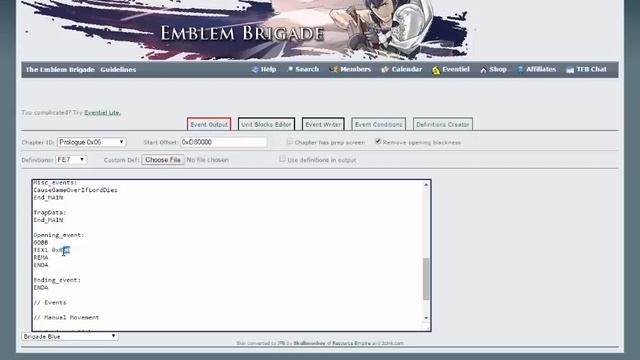Click the 'CauseGameOverIfLordDies' line

click(76, 190)
